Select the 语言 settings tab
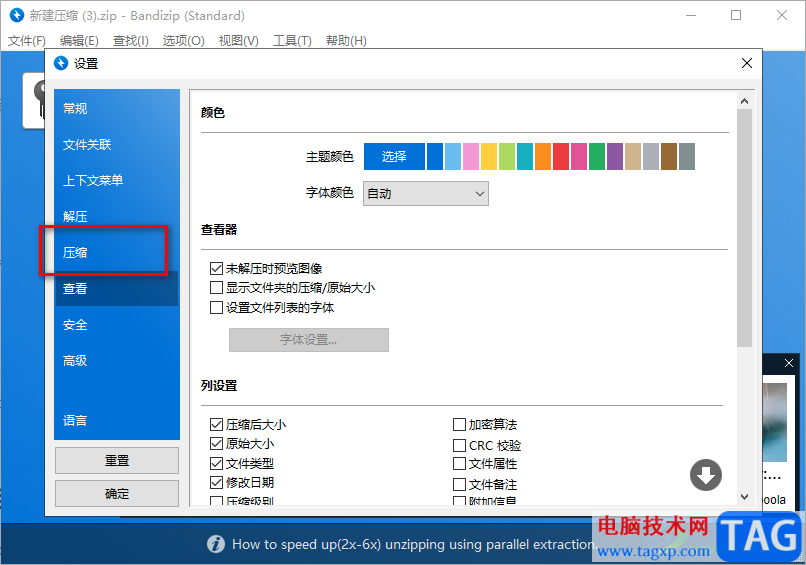 [117, 421]
